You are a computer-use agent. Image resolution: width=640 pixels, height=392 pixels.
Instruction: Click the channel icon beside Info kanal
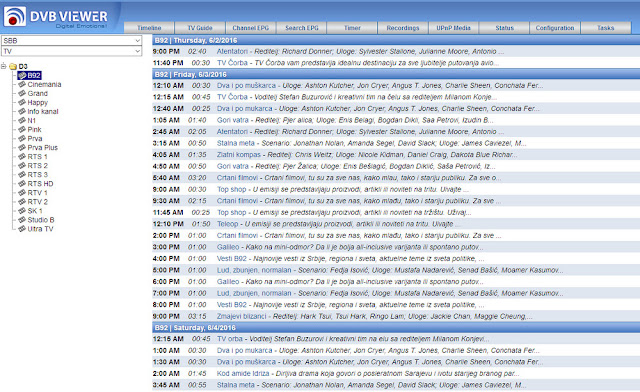[22, 111]
